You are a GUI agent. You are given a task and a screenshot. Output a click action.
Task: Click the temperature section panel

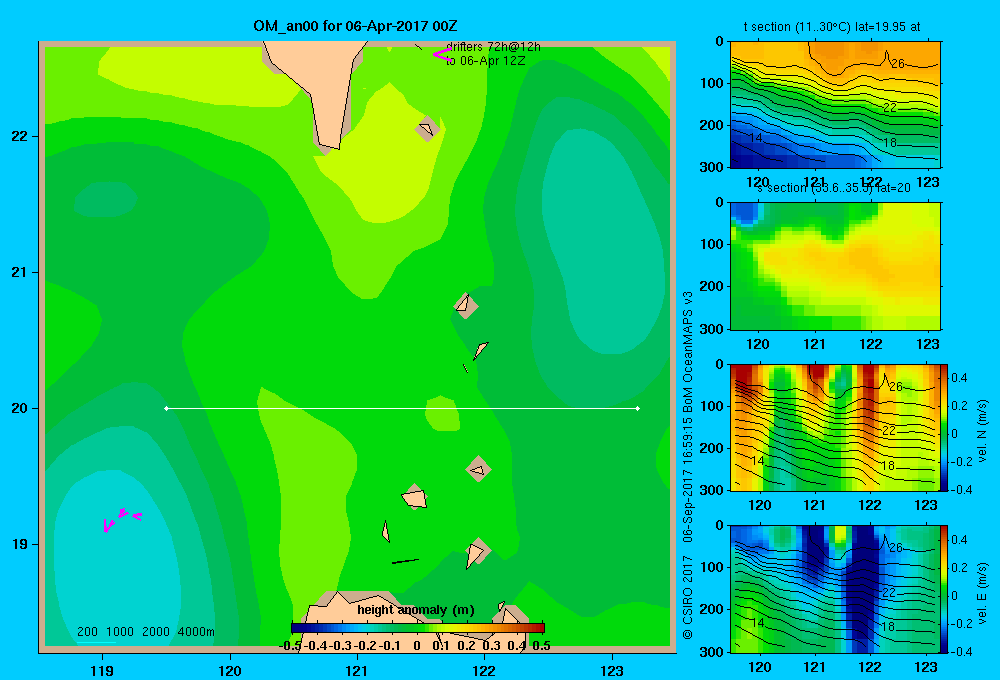point(835,105)
